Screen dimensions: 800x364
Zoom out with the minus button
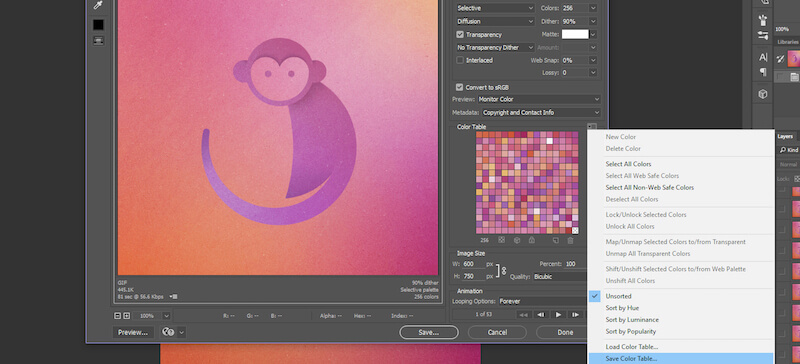(118, 316)
